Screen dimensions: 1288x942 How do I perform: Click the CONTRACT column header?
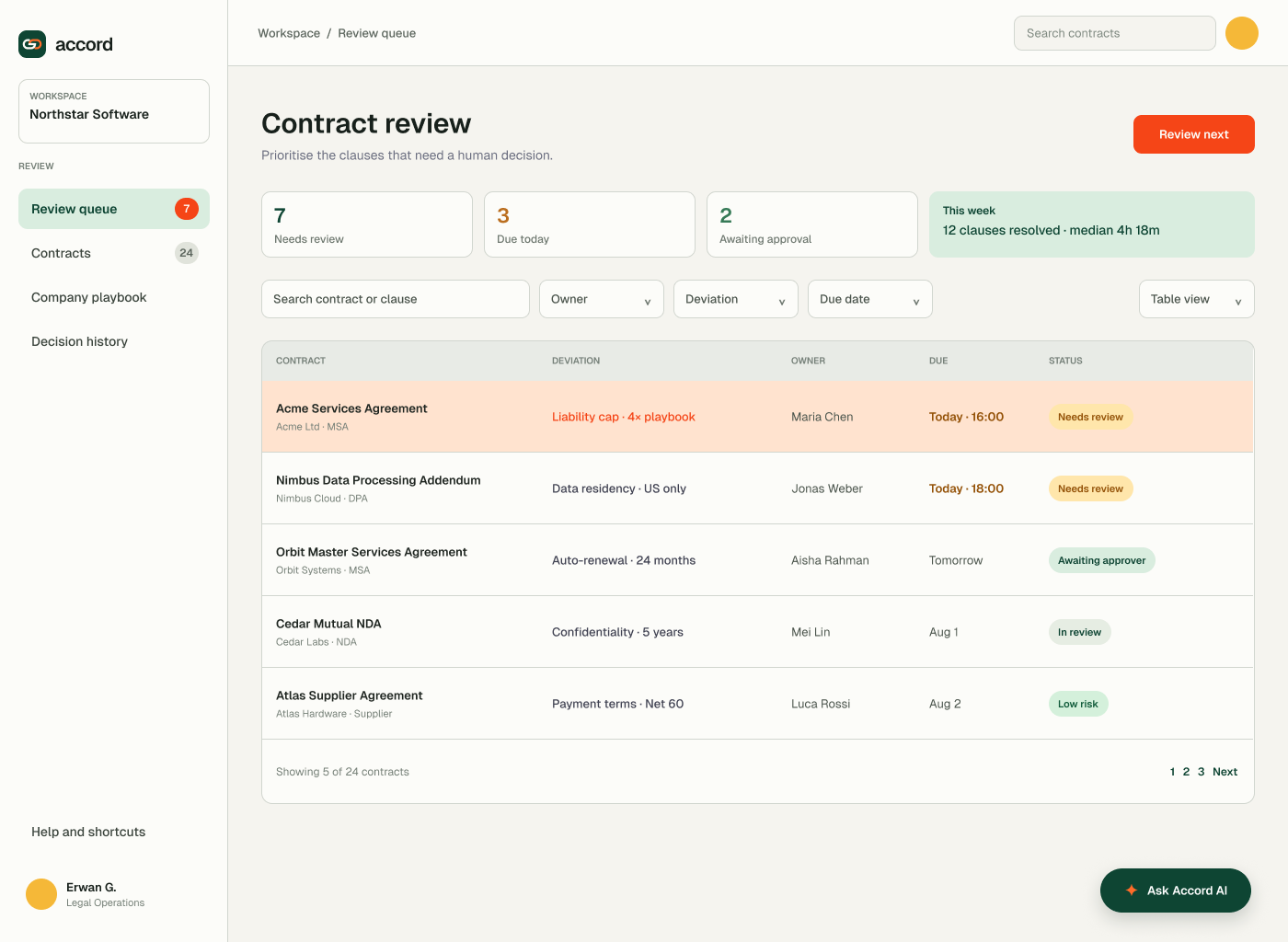point(301,361)
